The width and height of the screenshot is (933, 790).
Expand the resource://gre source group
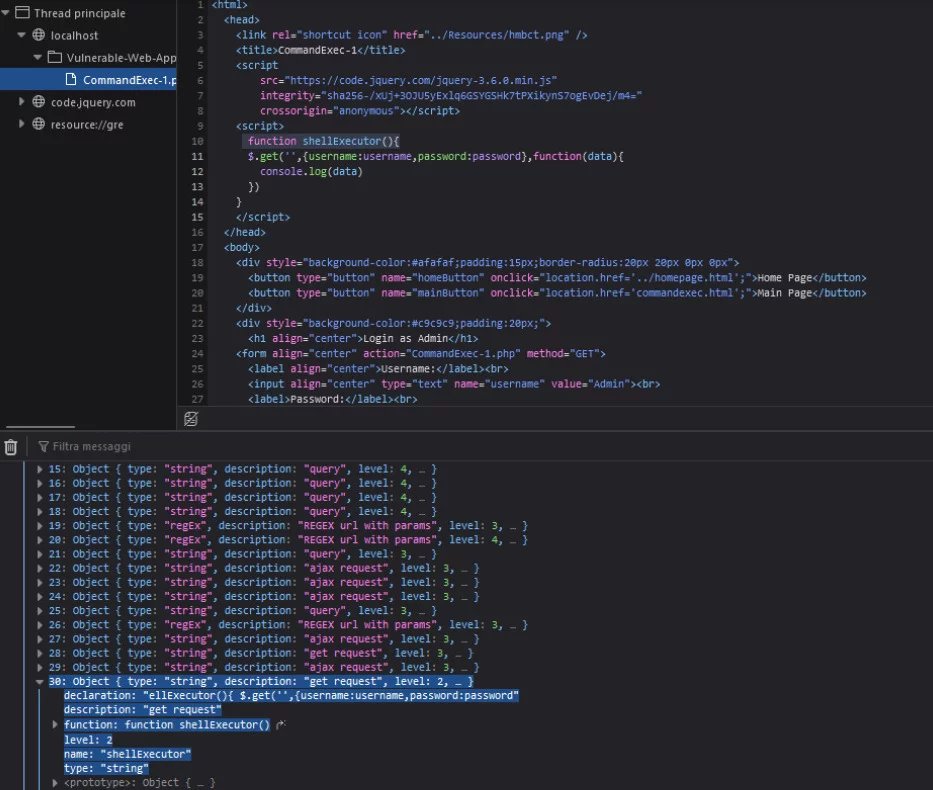pyautogui.click(x=22, y=124)
